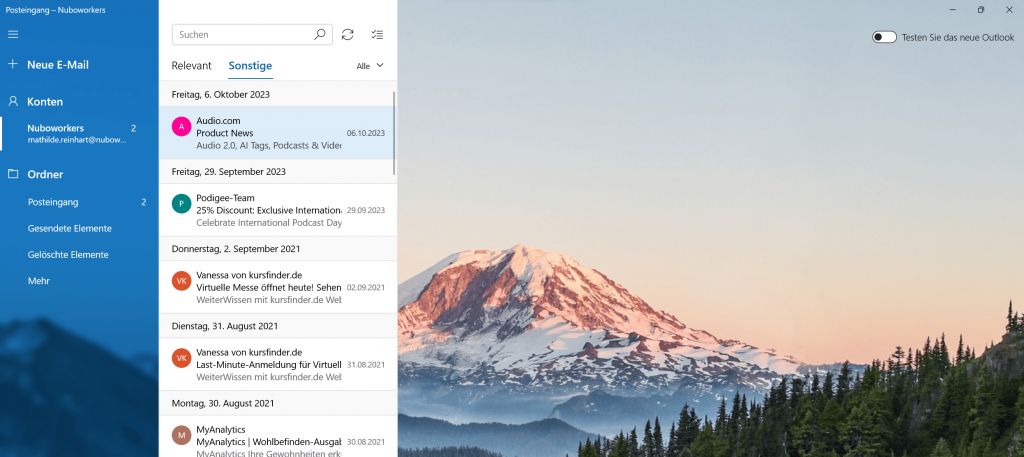Restore down the Mail window

pyautogui.click(x=980, y=10)
